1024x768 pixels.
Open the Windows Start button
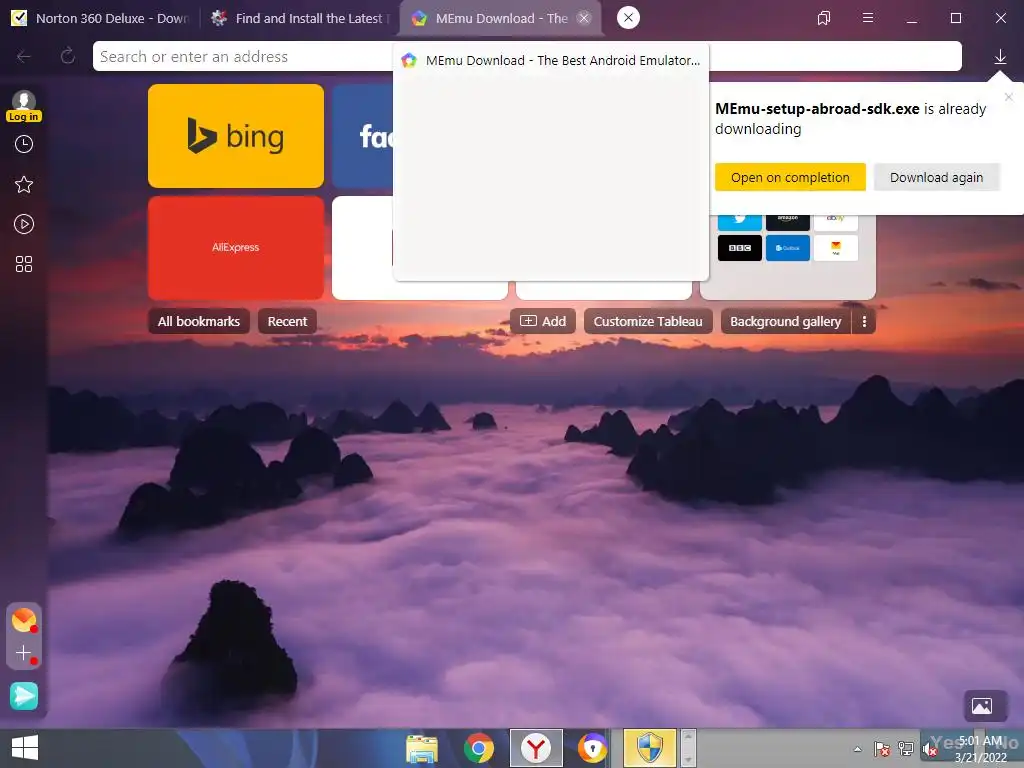click(25, 748)
